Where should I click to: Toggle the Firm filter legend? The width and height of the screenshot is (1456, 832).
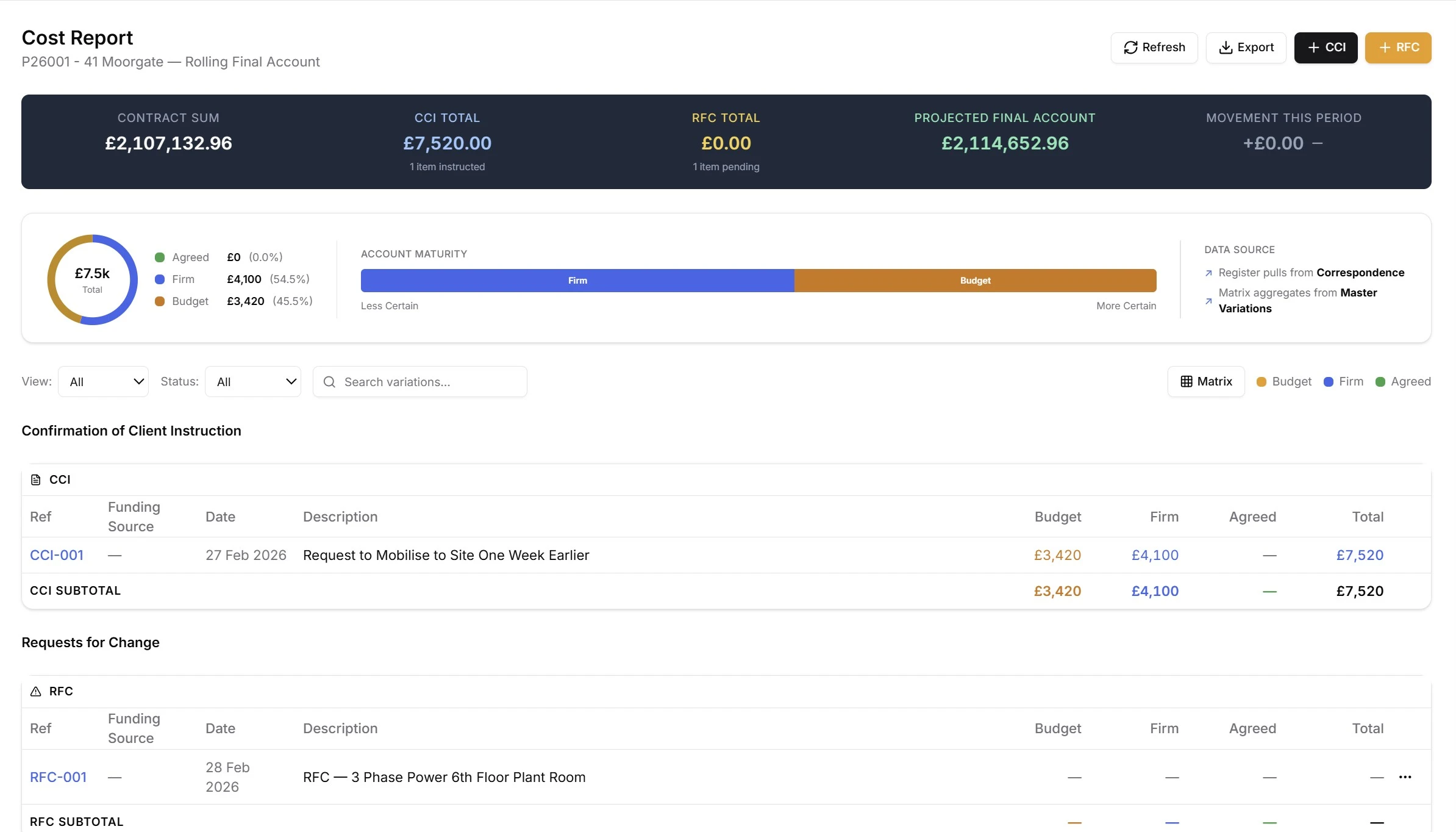(1344, 381)
